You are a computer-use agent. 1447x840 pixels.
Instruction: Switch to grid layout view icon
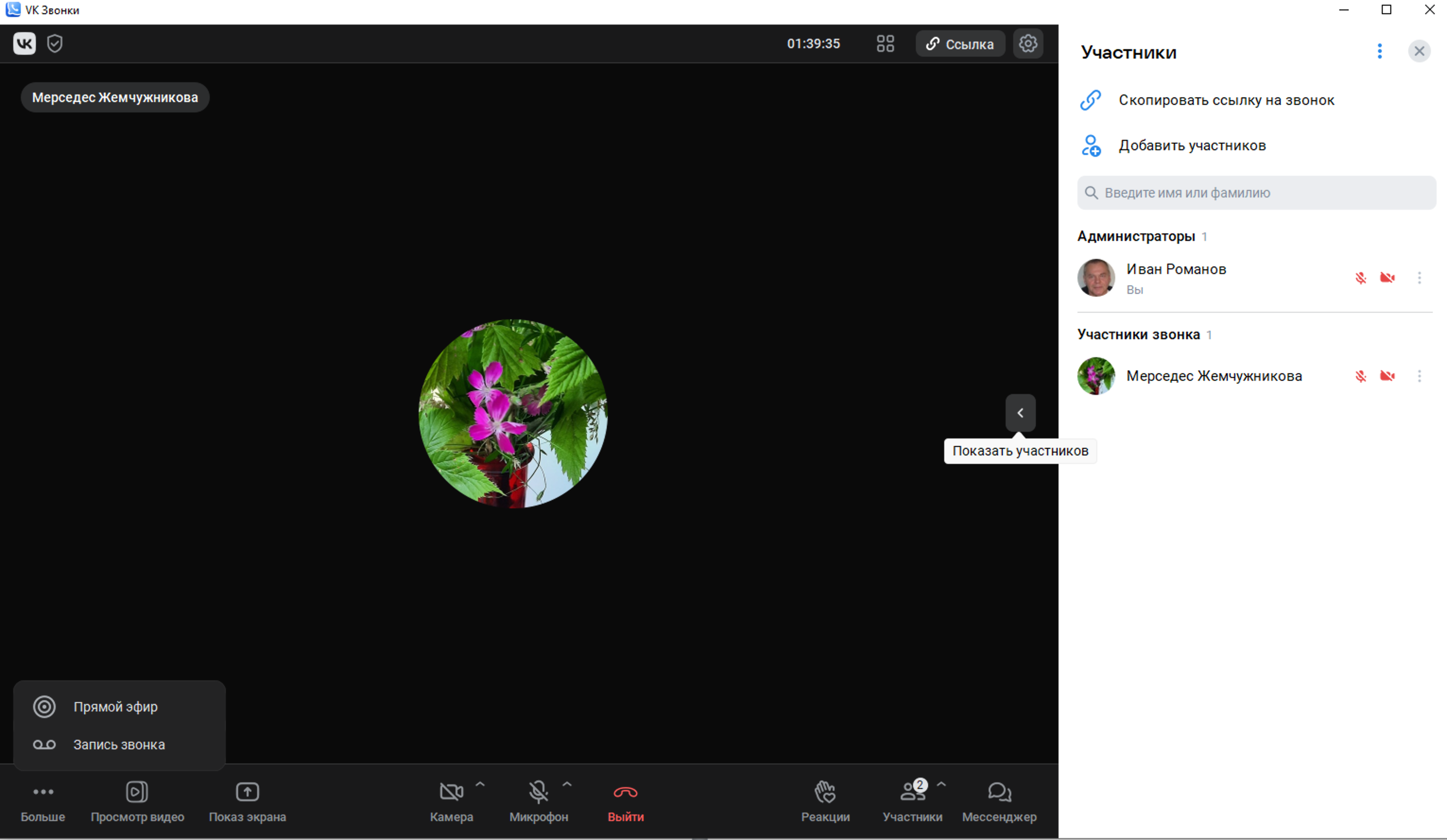tap(885, 43)
